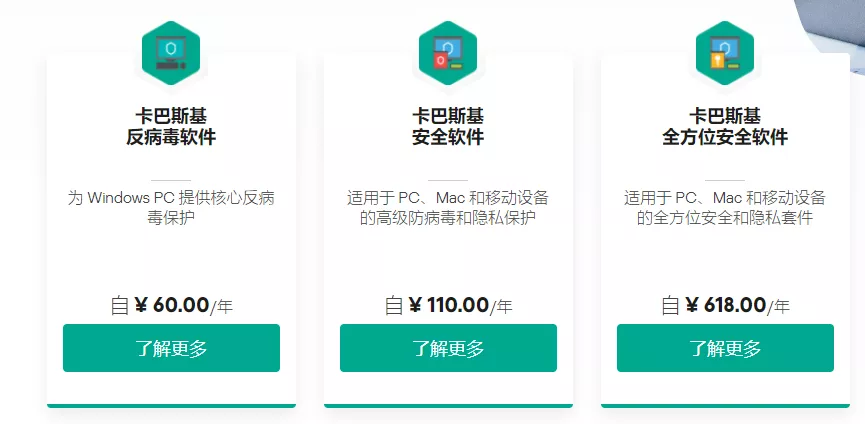
Task: Click the divider line under 卡巴斯基 安全软件 heading
Action: (x=448, y=180)
